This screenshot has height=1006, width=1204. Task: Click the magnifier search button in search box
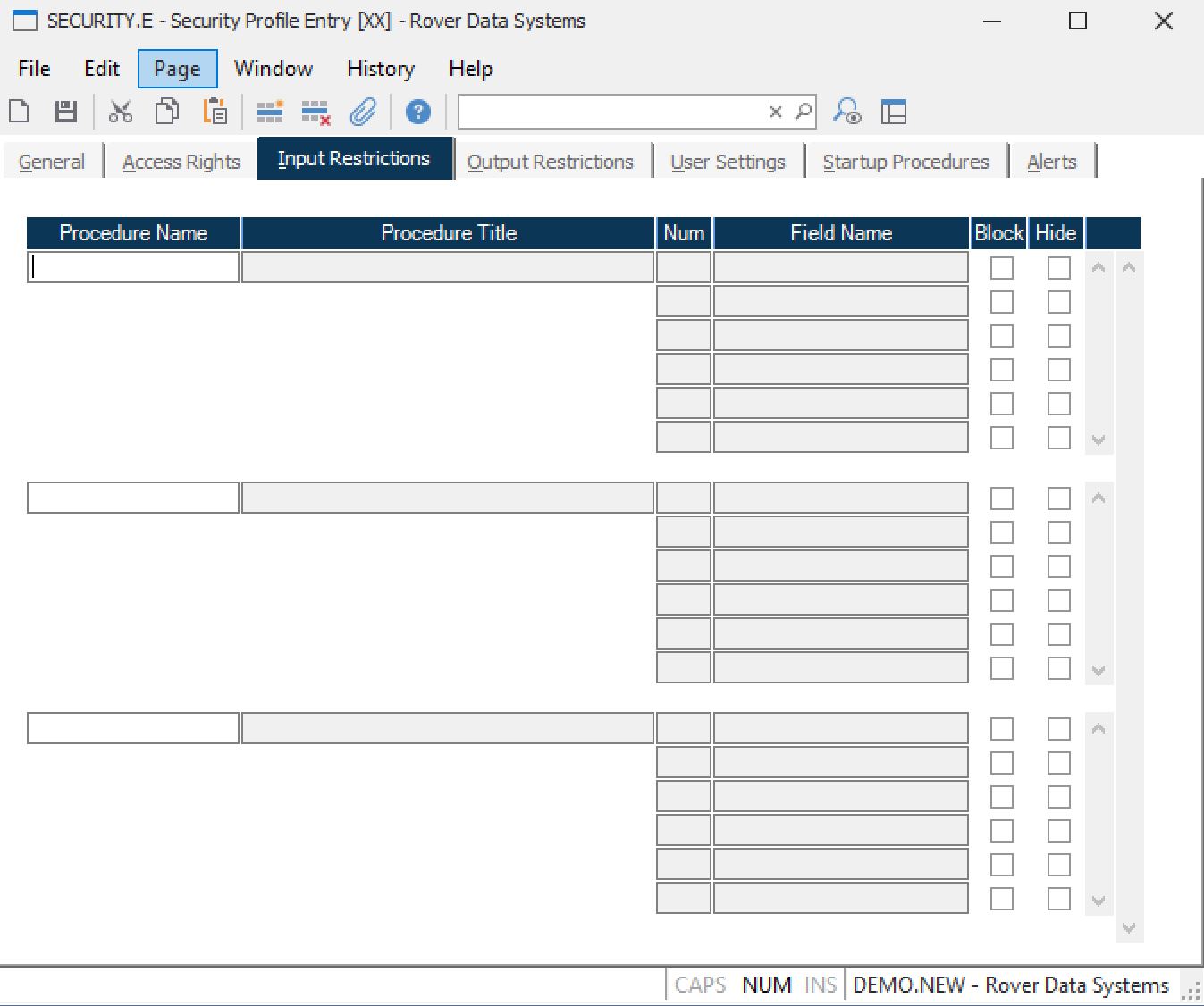point(803,112)
